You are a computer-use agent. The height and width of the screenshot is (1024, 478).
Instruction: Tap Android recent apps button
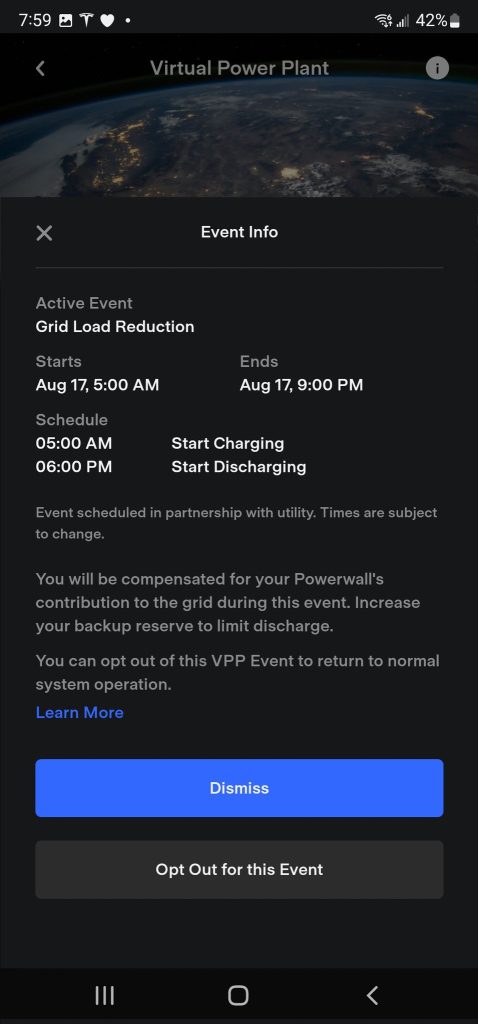pyautogui.click(x=104, y=995)
